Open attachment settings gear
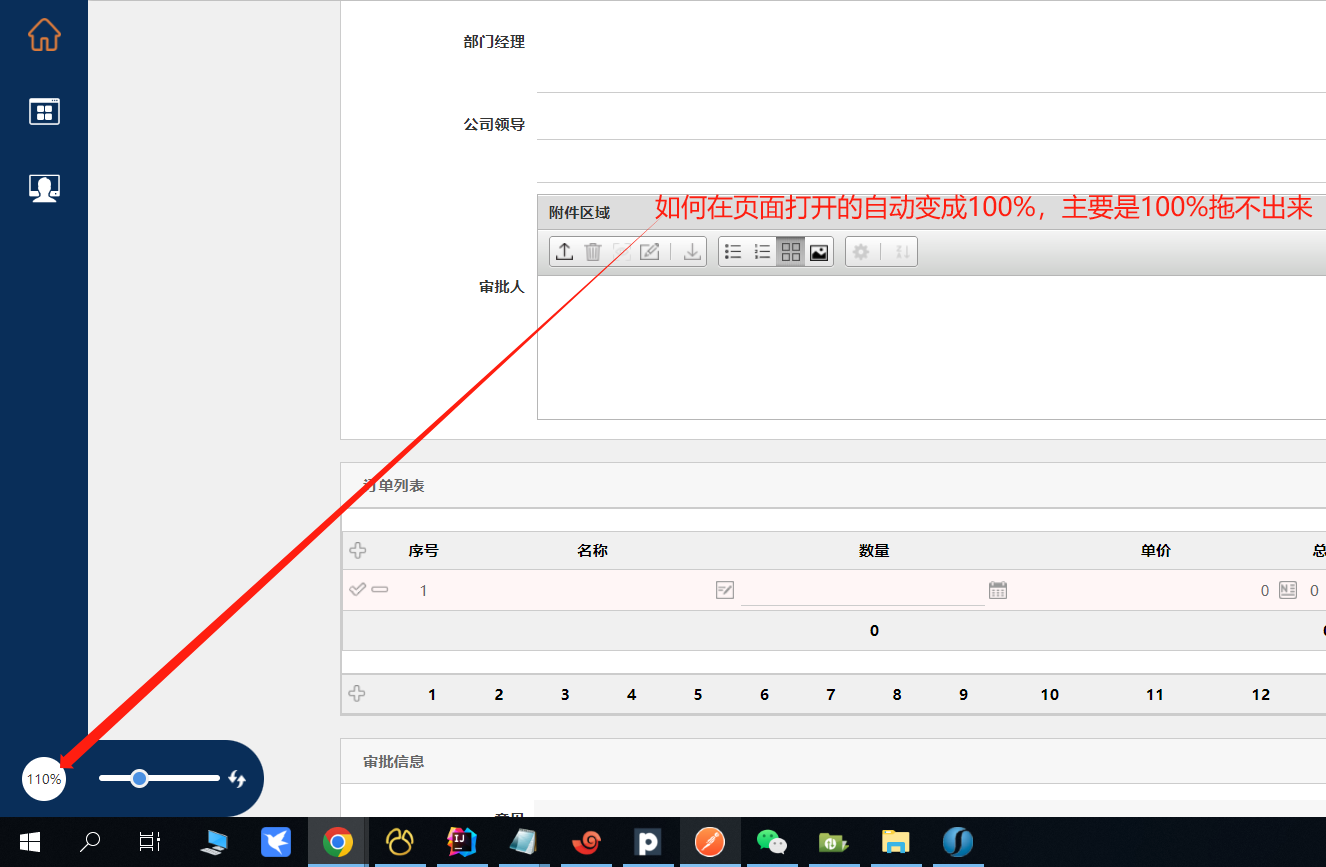 [861, 252]
